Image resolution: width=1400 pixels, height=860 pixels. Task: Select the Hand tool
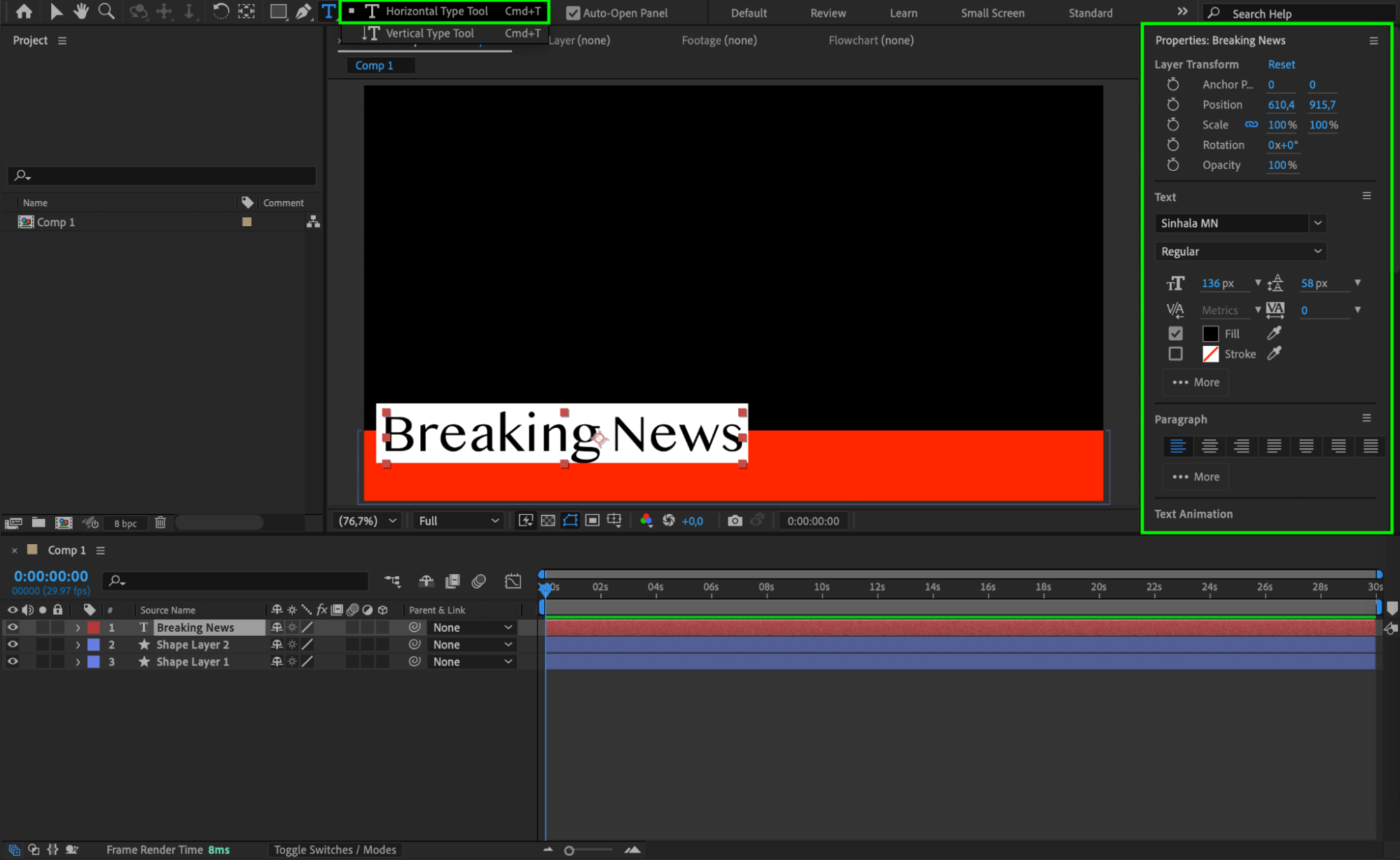point(81,11)
